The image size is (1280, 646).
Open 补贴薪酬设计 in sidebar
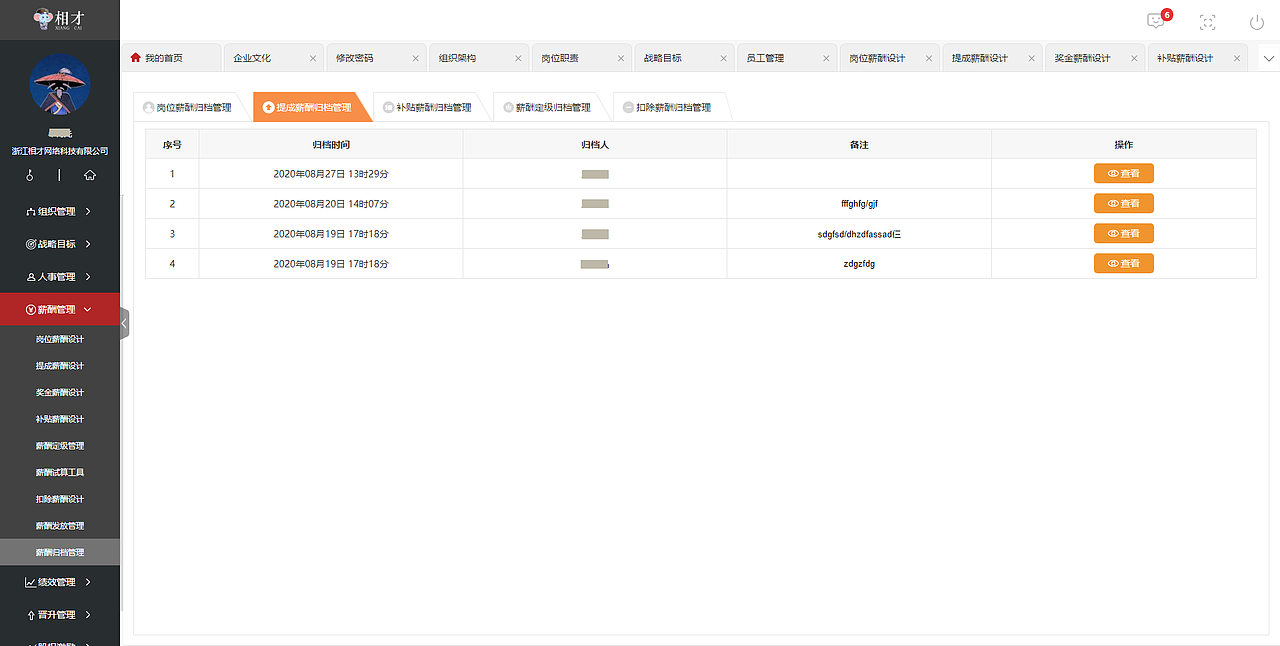point(60,419)
